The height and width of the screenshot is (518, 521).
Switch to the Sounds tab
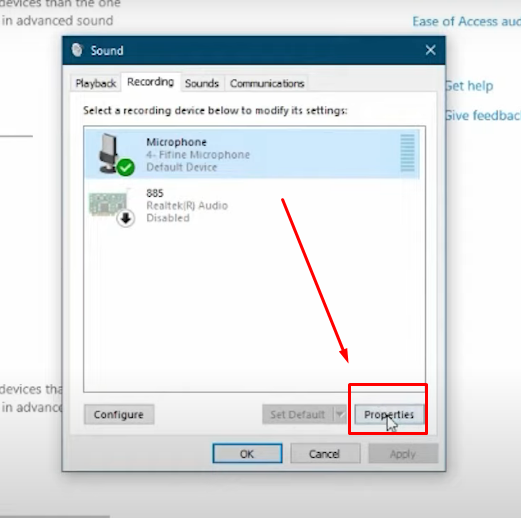pos(202,83)
